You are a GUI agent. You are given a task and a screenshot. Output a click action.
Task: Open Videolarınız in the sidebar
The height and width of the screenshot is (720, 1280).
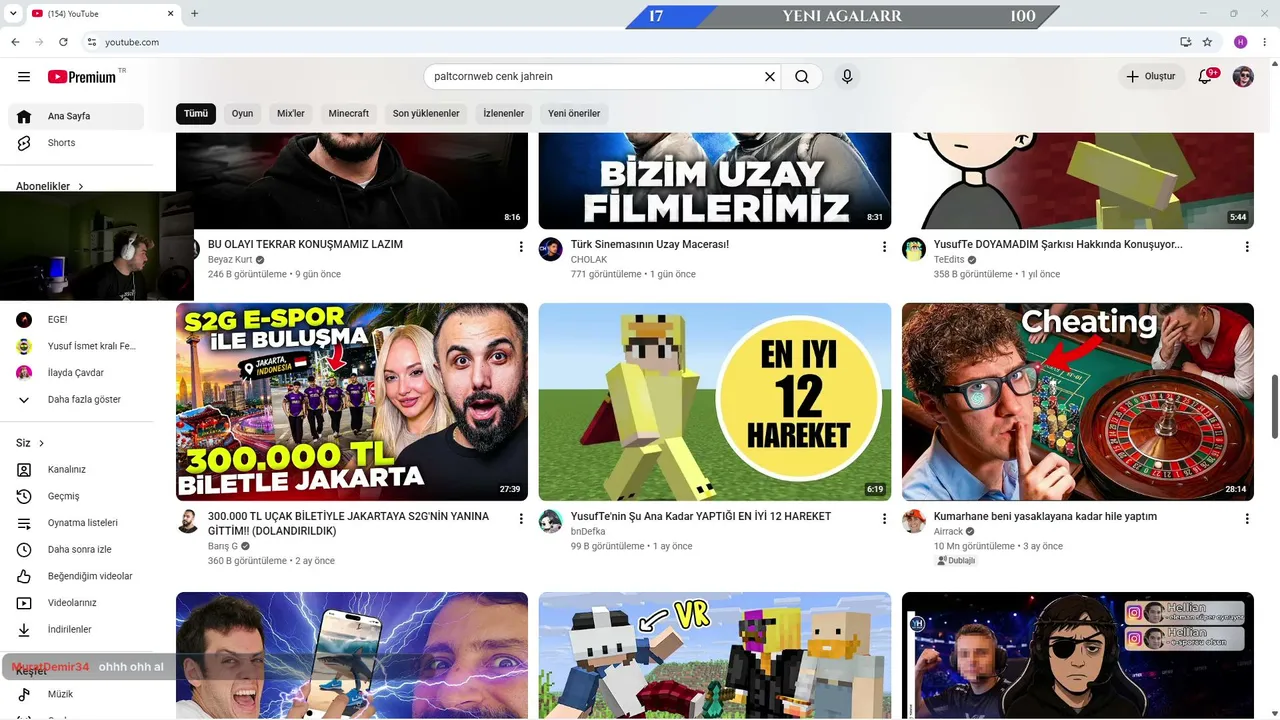tap(76, 603)
